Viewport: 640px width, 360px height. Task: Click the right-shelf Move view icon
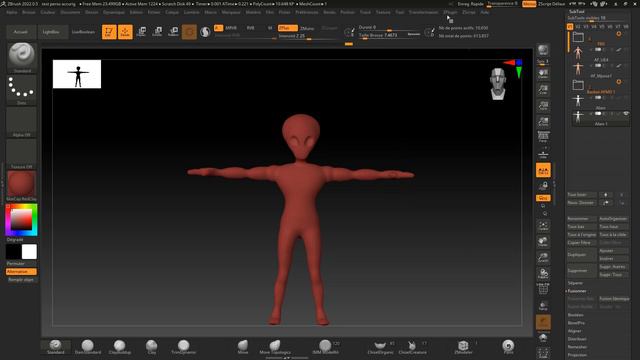click(543, 242)
